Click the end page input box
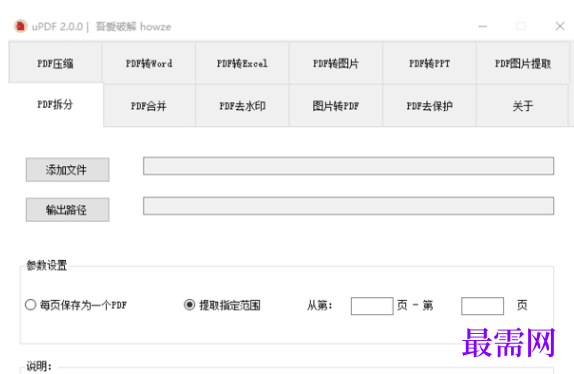 coord(482,306)
